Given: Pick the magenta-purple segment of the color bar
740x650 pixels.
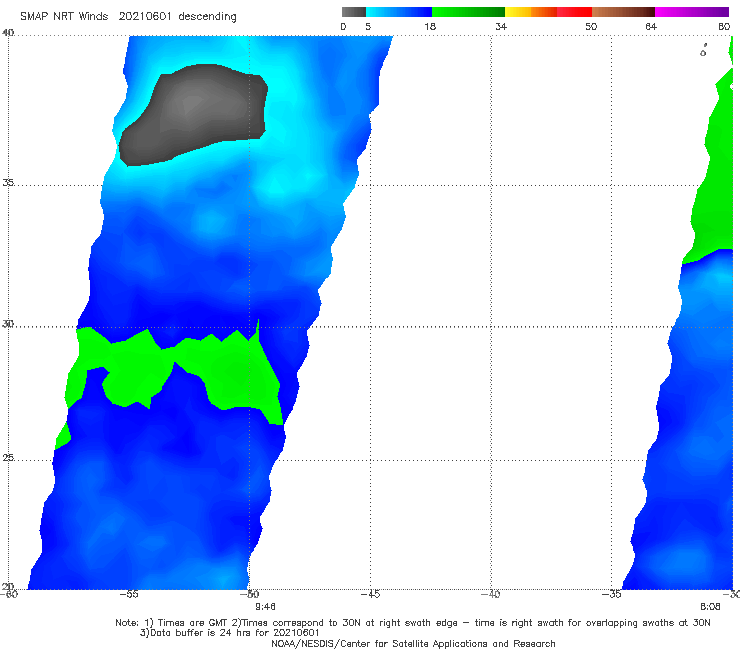Looking at the screenshot, I should [x=692, y=12].
